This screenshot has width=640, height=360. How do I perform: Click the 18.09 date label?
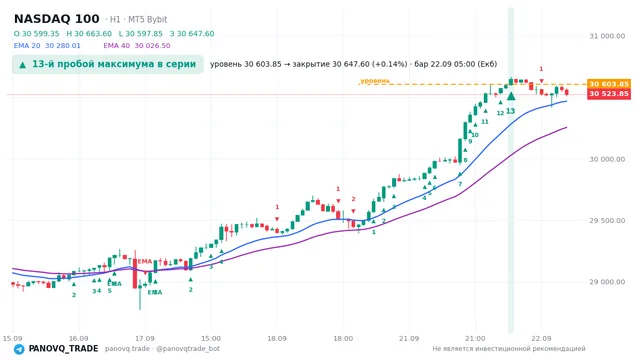pyautogui.click(x=277, y=338)
